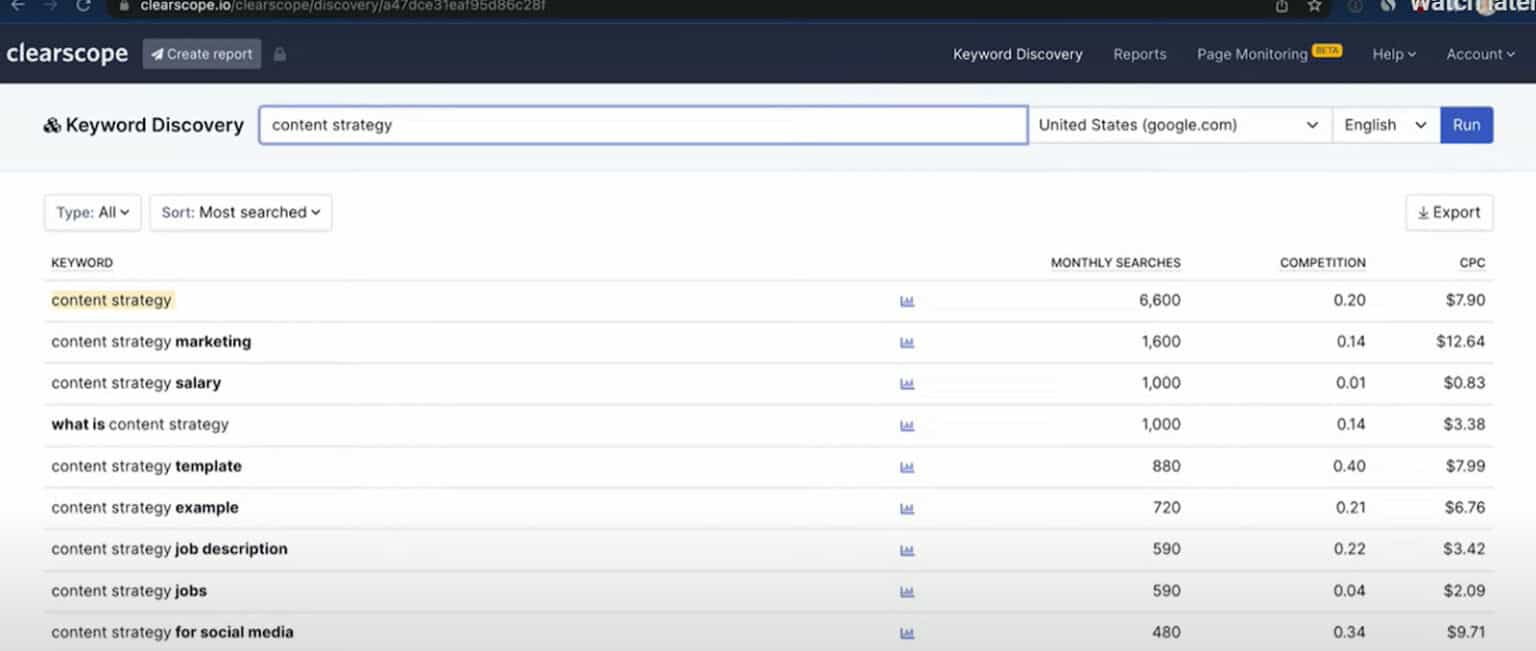Bookmark page with browser star icon
The image size is (1536, 651).
[1314, 6]
